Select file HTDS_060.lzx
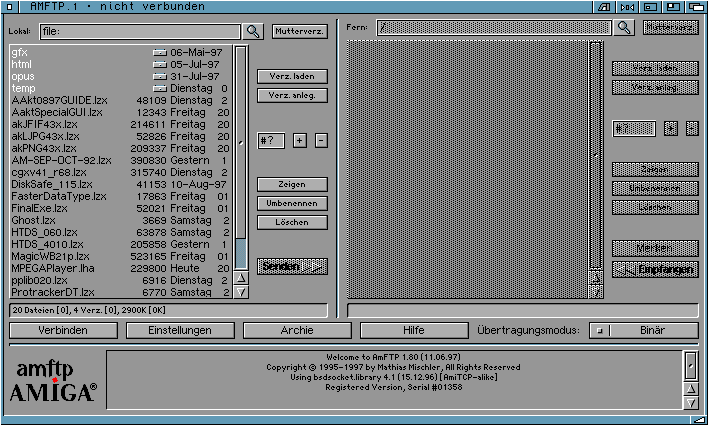This screenshot has height=425, width=708. tap(121, 232)
